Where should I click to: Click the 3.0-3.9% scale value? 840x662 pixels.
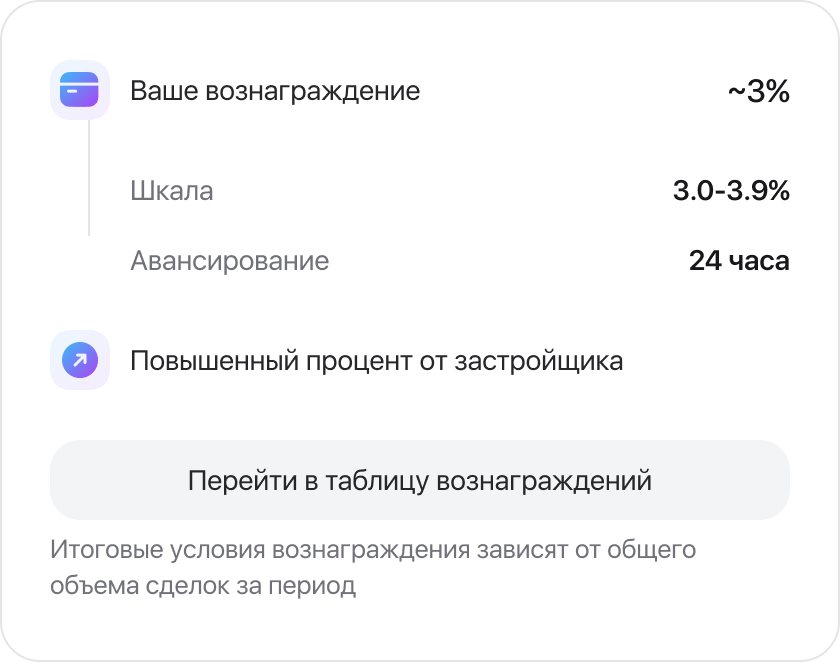click(731, 191)
